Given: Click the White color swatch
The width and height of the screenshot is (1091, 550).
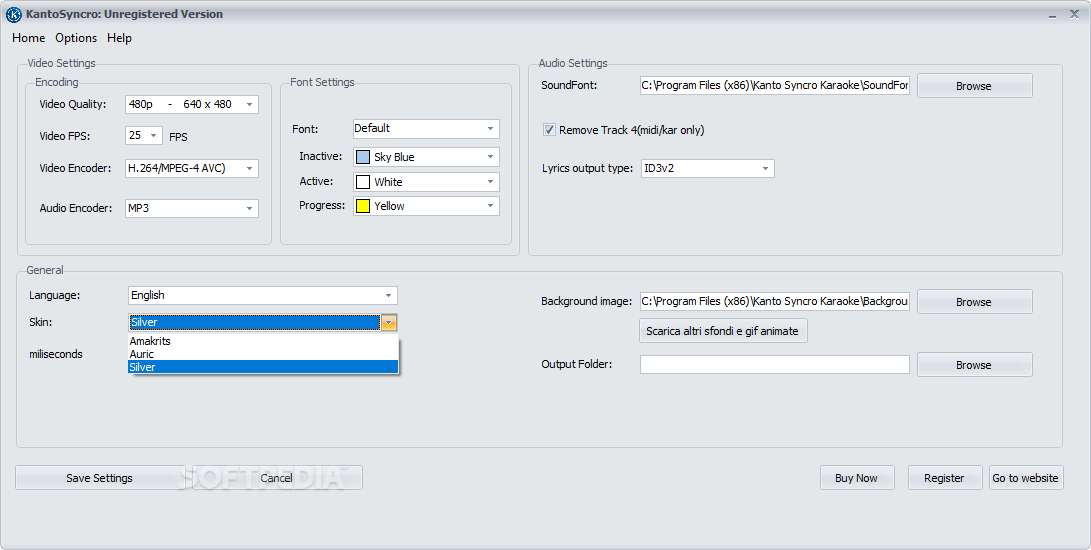Looking at the screenshot, I should 363,182.
